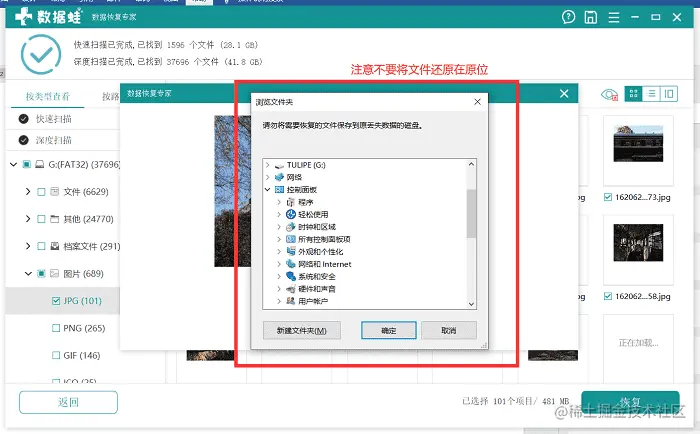The width and height of the screenshot is (700, 434).
Task: Select the PNG (265) label text
Action: (x=84, y=328)
